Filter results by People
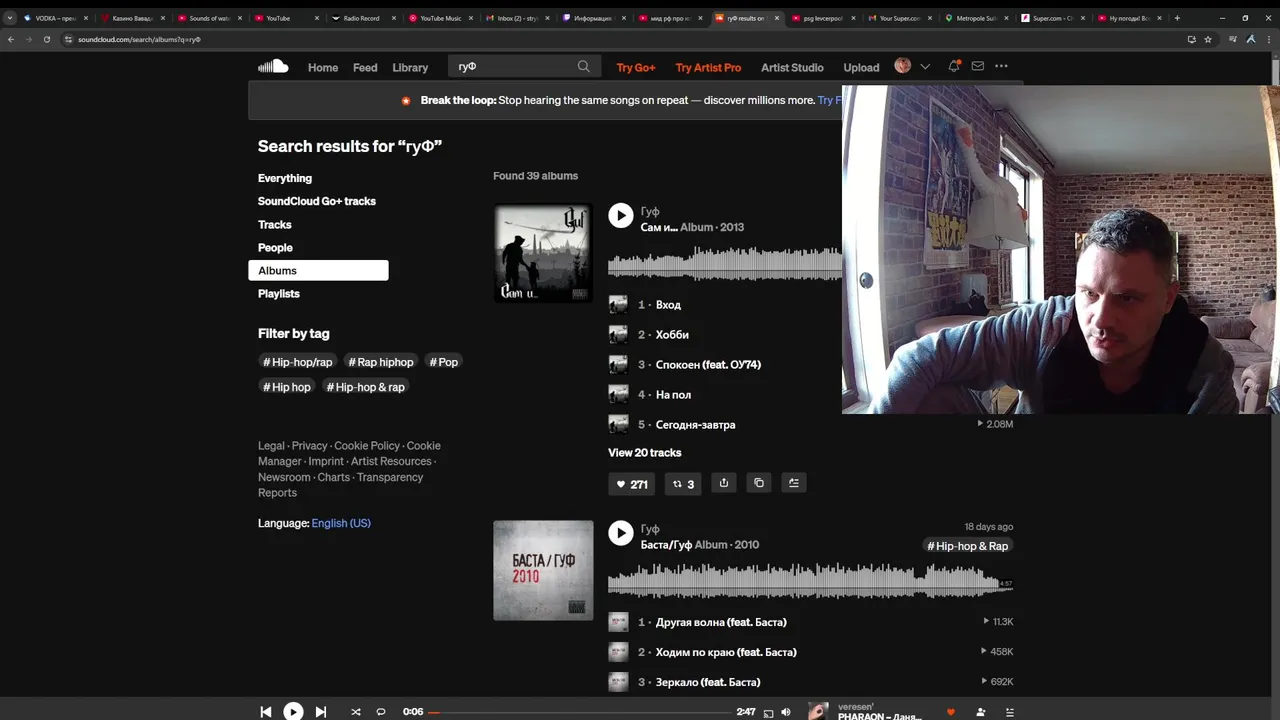Viewport: 1280px width, 720px height. click(x=275, y=248)
